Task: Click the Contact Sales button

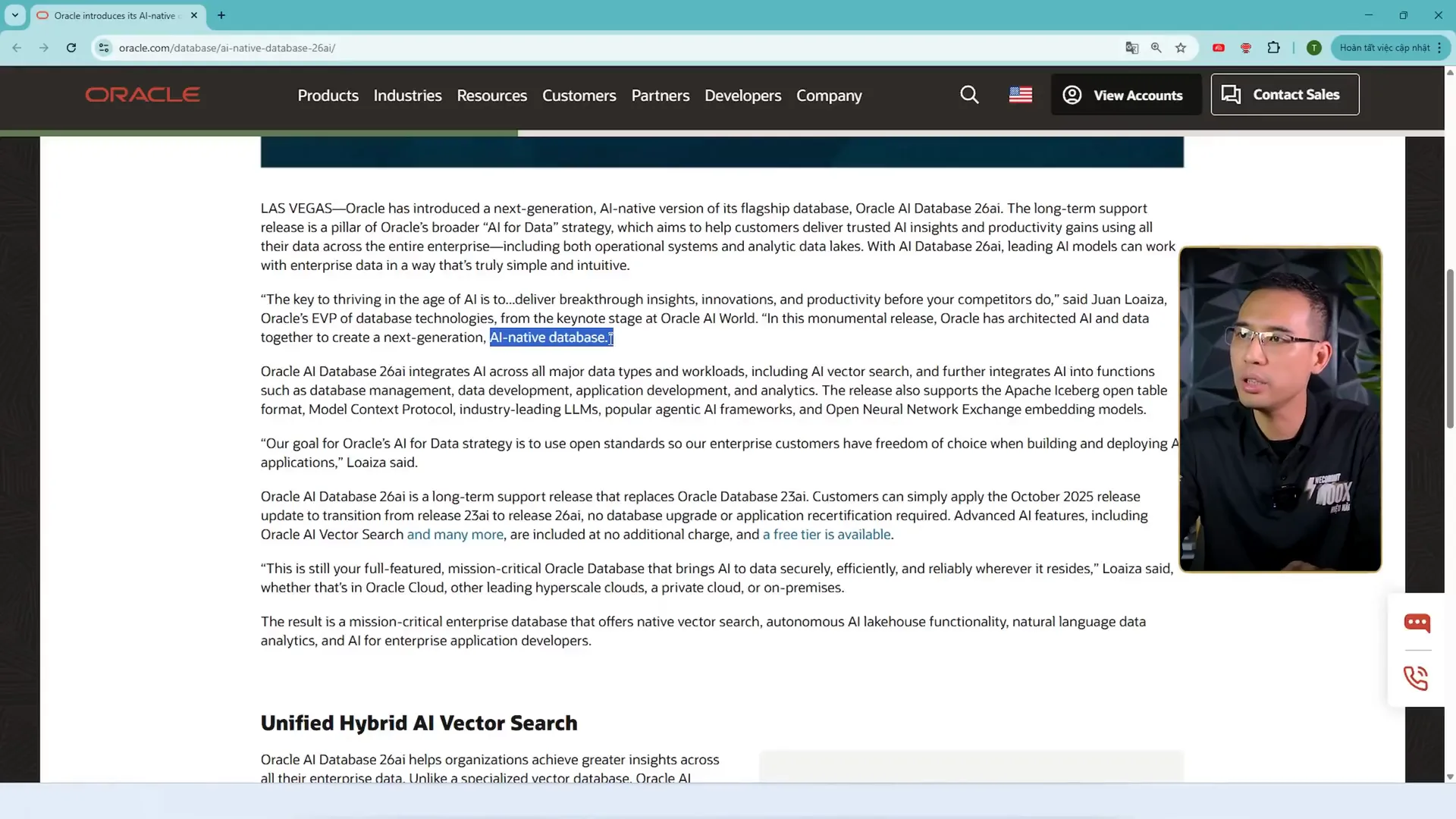Action: pyautogui.click(x=1285, y=95)
